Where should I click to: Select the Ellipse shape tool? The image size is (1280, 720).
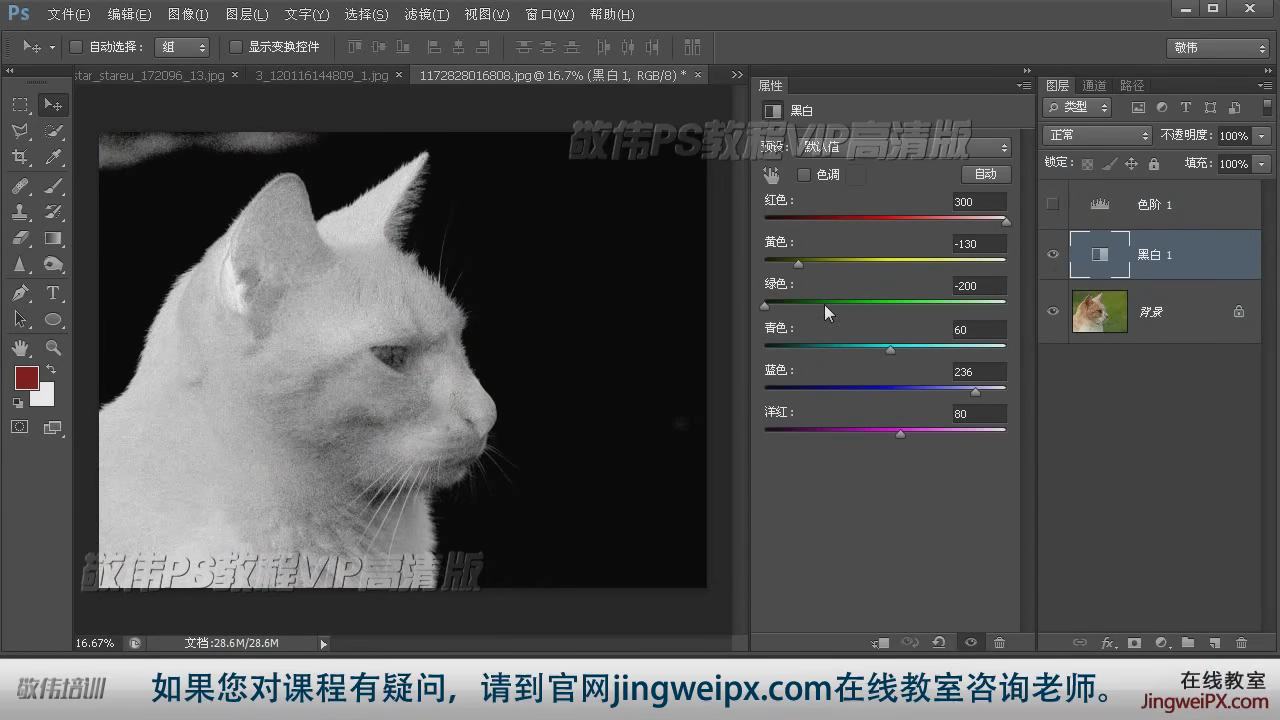click(54, 320)
